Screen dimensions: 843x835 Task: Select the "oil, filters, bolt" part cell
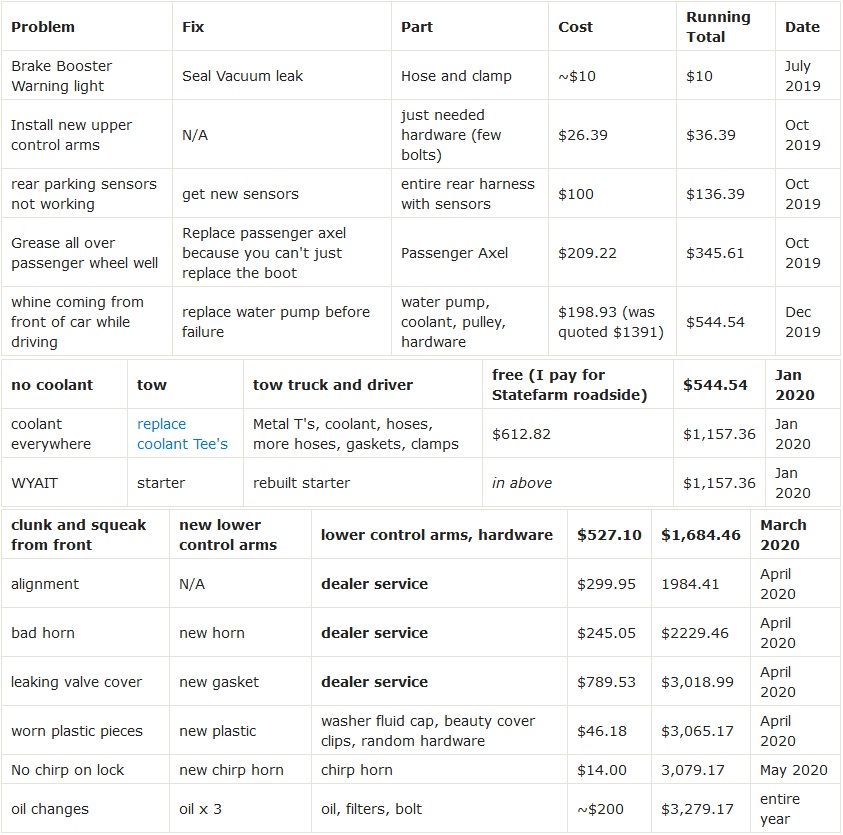pos(371,809)
